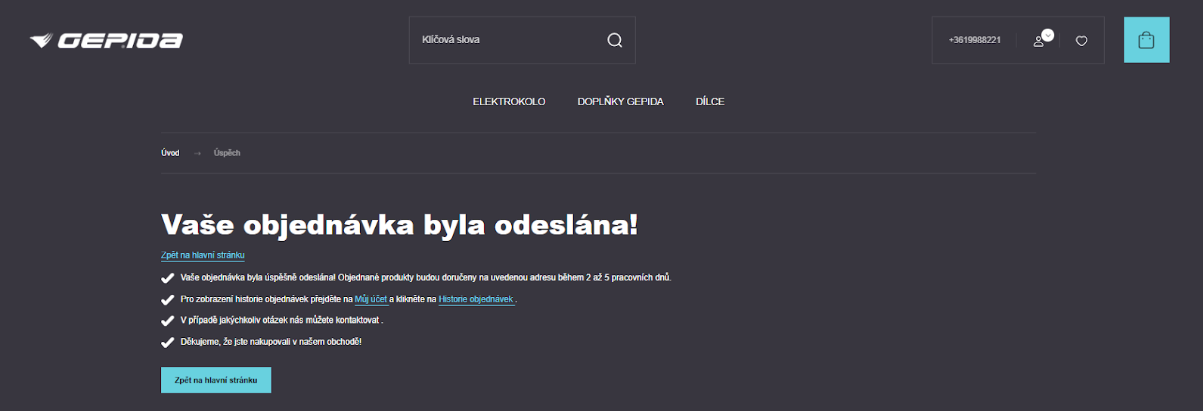The height and width of the screenshot is (411, 1203).
Task: Open the ELEKTROKOLO menu
Action: tap(509, 102)
